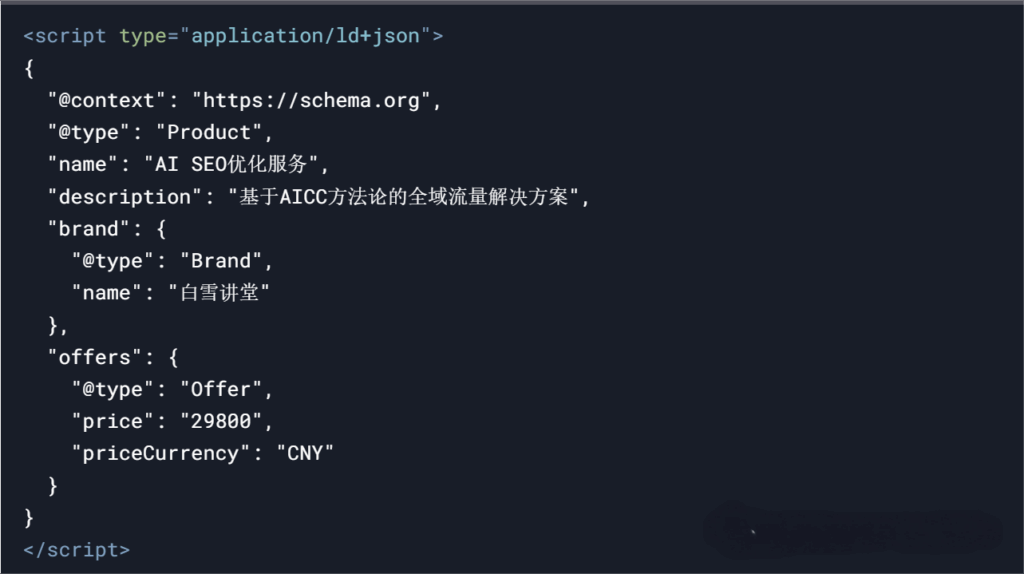This screenshot has height=574, width=1024.
Task: Click the "@context" key
Action: [x=101, y=100]
